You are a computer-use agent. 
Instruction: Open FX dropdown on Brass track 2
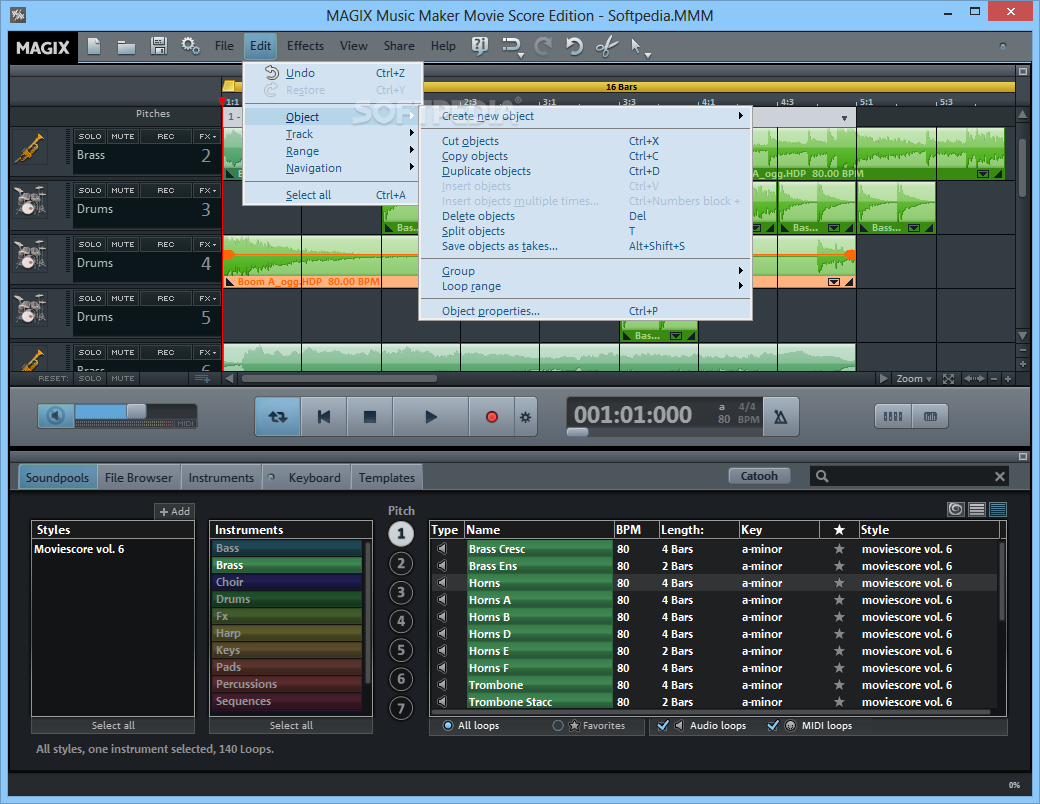[208, 136]
